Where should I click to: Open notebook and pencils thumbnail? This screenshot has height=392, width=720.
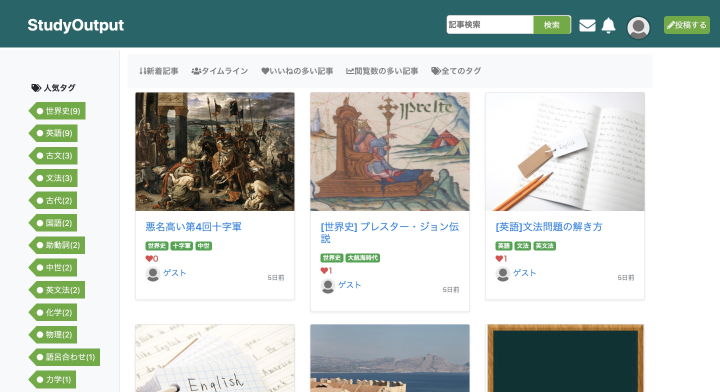[565, 151]
